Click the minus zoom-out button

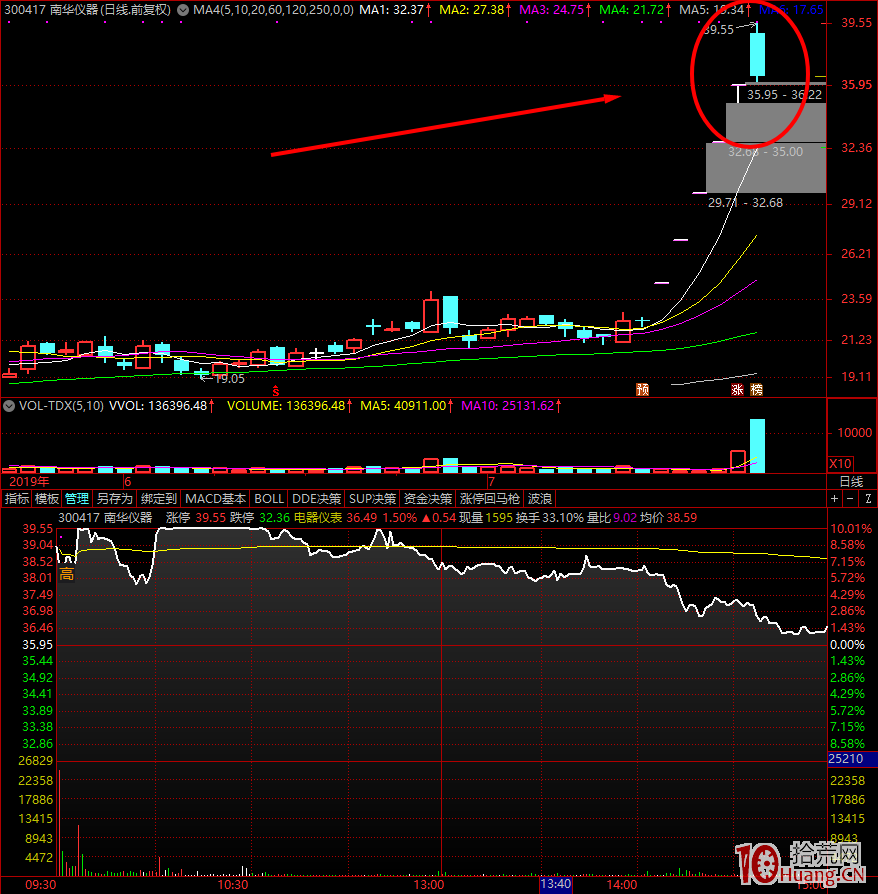(x=850, y=499)
